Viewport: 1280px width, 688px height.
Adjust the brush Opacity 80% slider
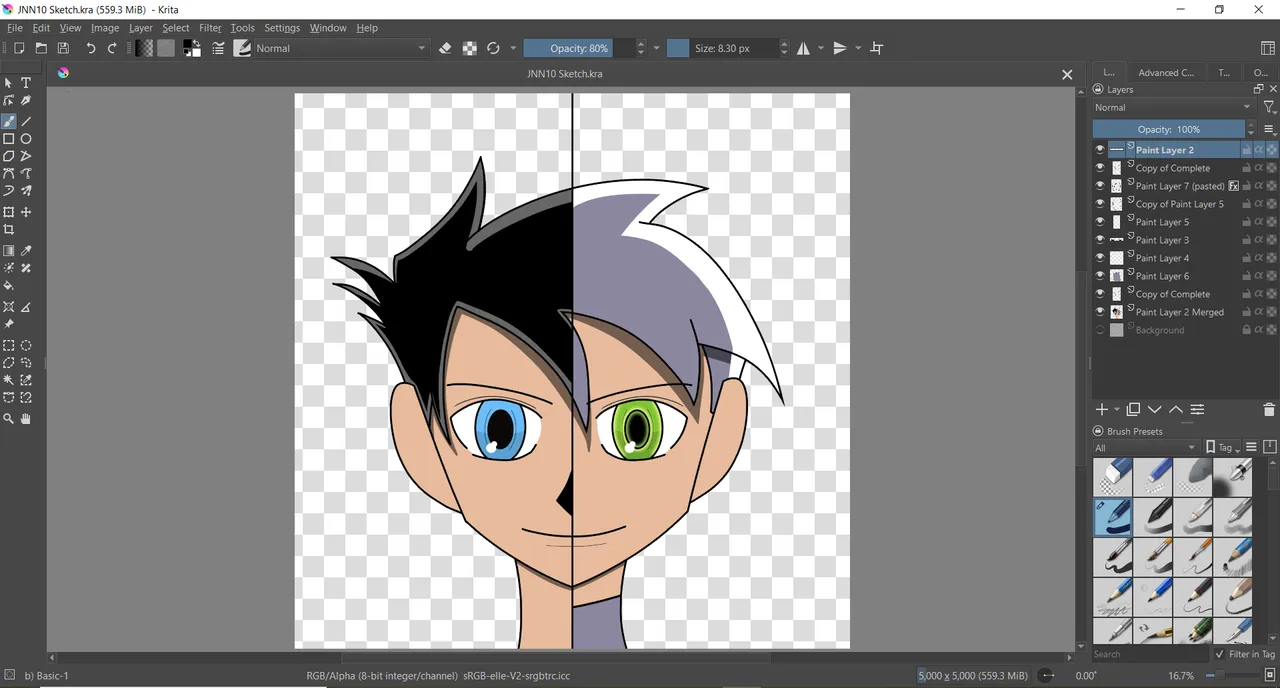pyautogui.click(x=579, y=48)
